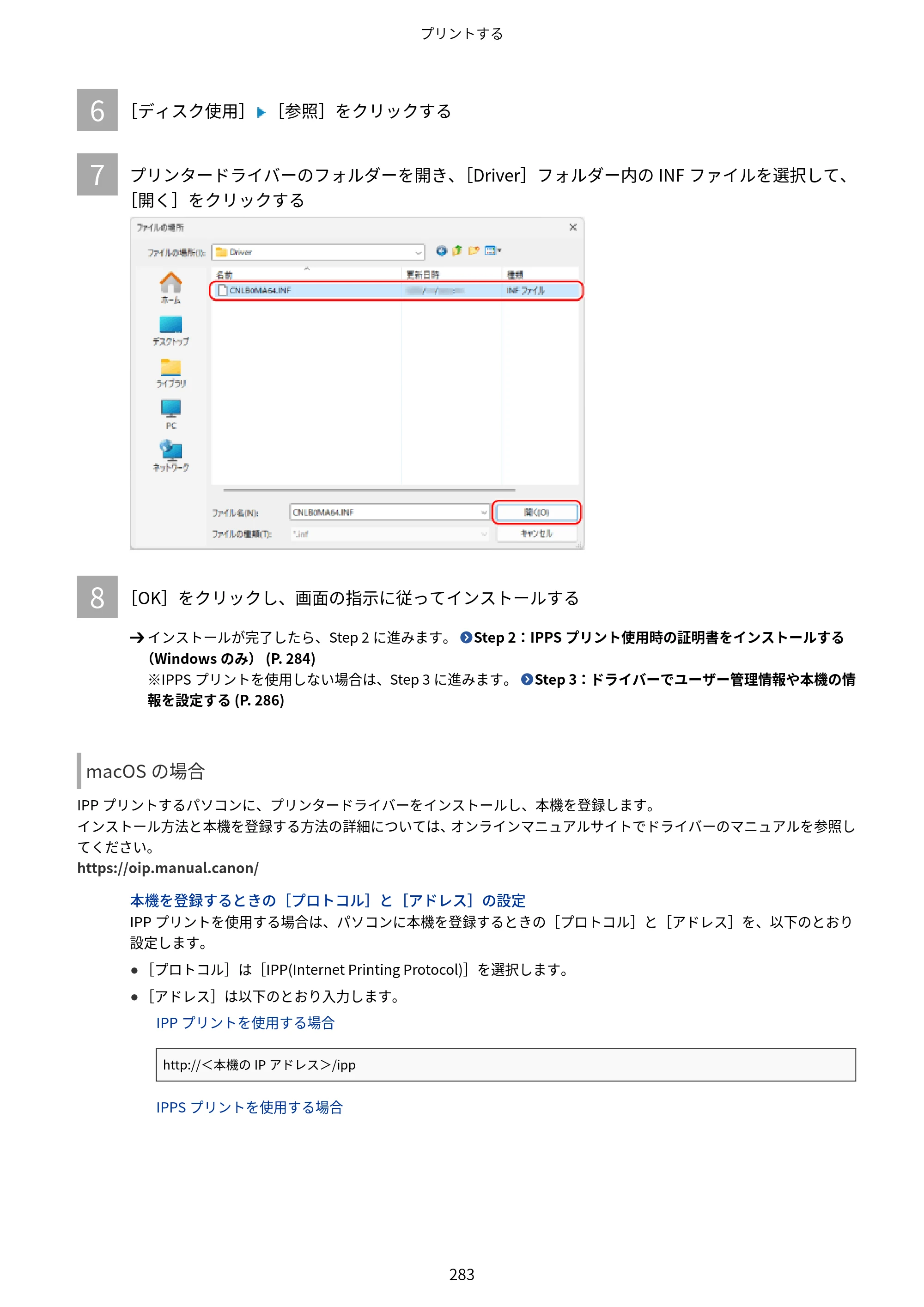Create a new folder icon
The width and height of the screenshot is (924, 1307).
473,250
